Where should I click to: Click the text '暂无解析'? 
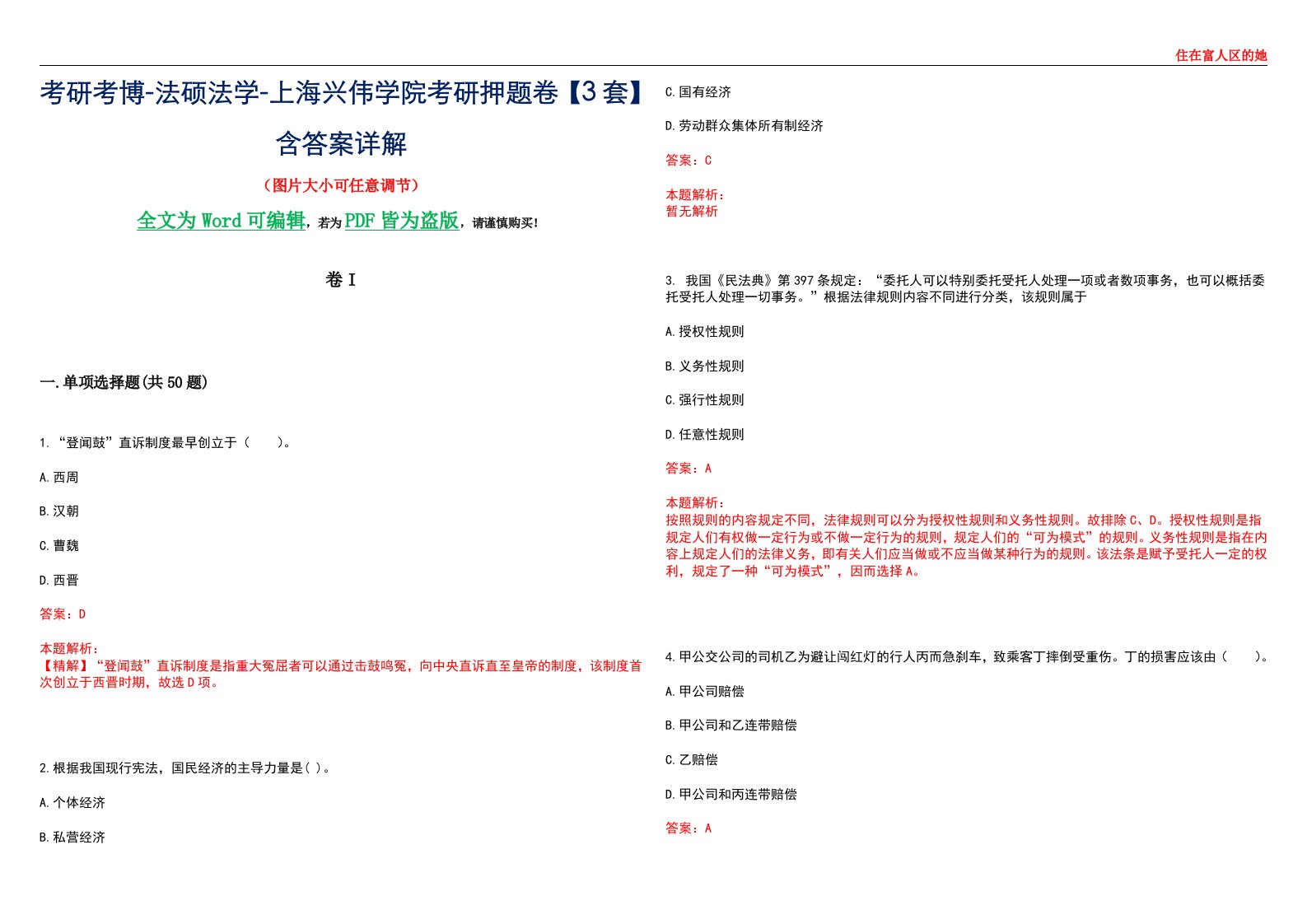click(692, 212)
